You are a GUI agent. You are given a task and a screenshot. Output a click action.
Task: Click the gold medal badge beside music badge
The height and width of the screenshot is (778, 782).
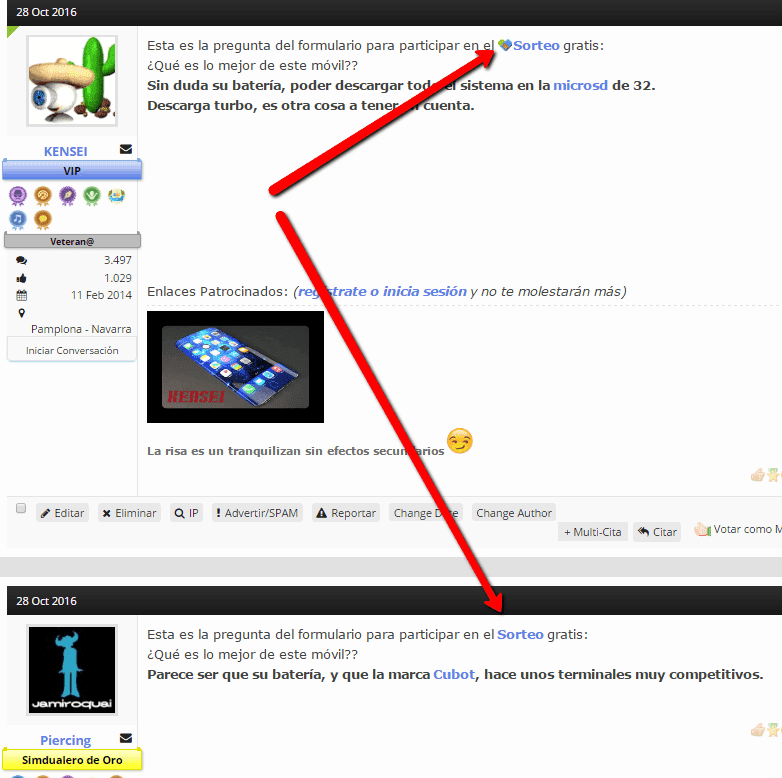tap(43, 219)
